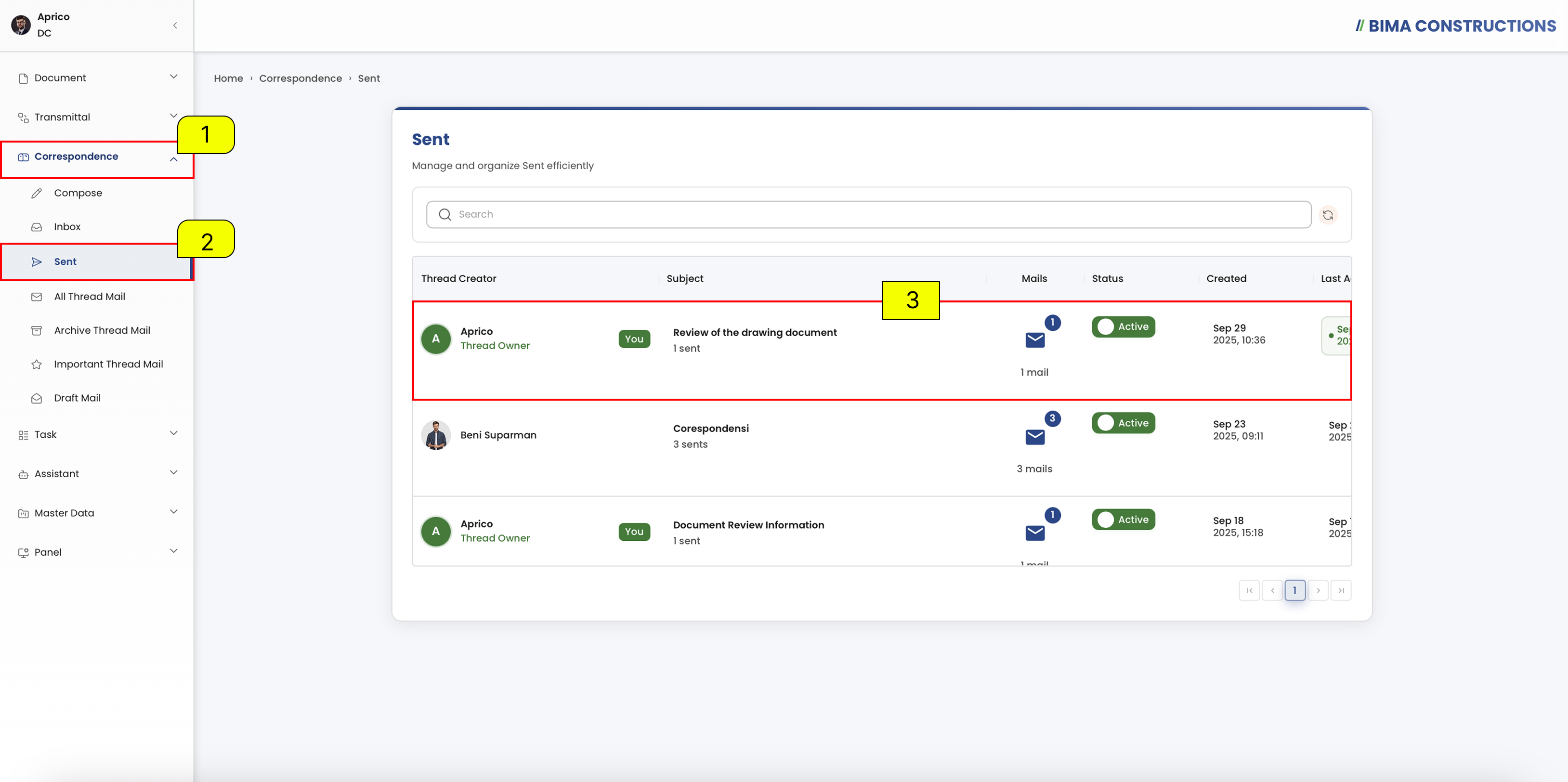Open Aprico's profile avatar in the sidebar header
The height and width of the screenshot is (782, 1568).
coord(21,25)
